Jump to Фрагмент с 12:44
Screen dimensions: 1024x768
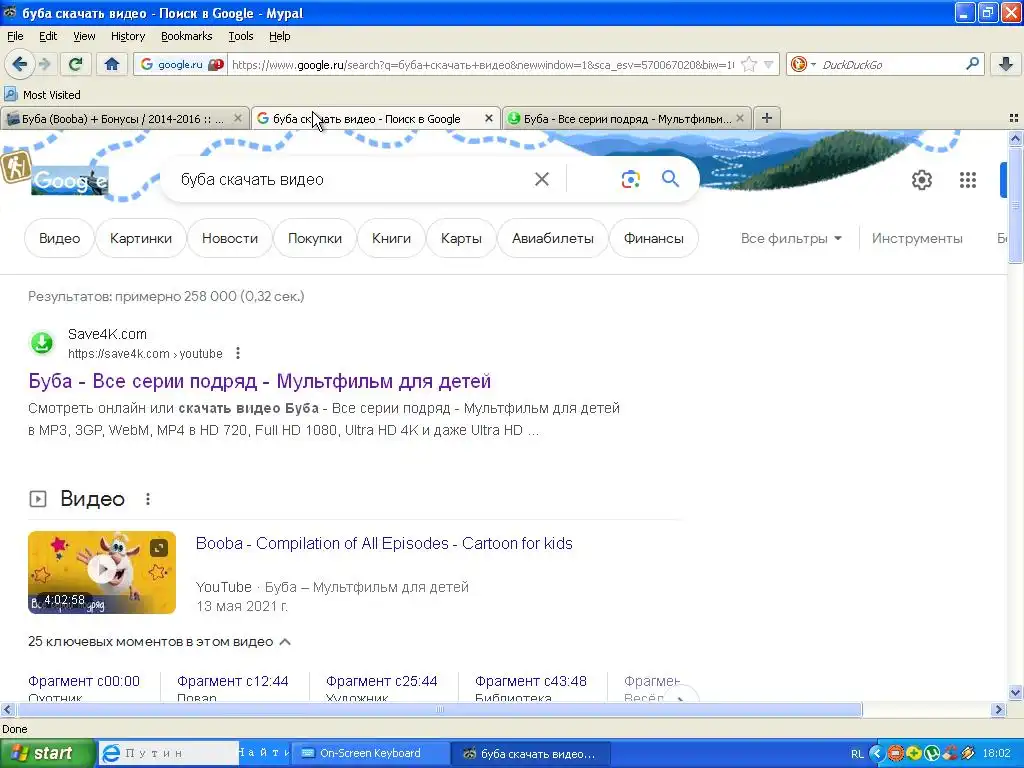tap(232, 681)
